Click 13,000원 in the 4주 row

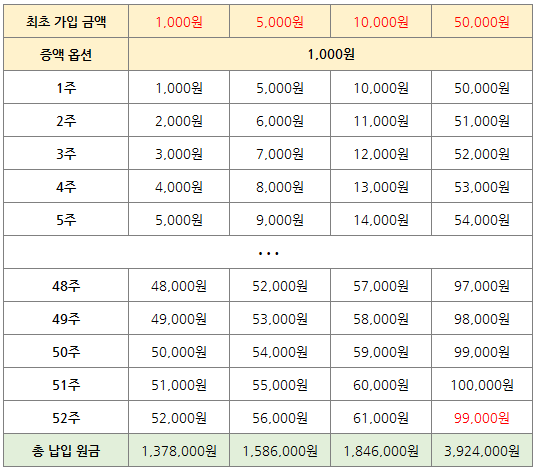click(x=381, y=186)
